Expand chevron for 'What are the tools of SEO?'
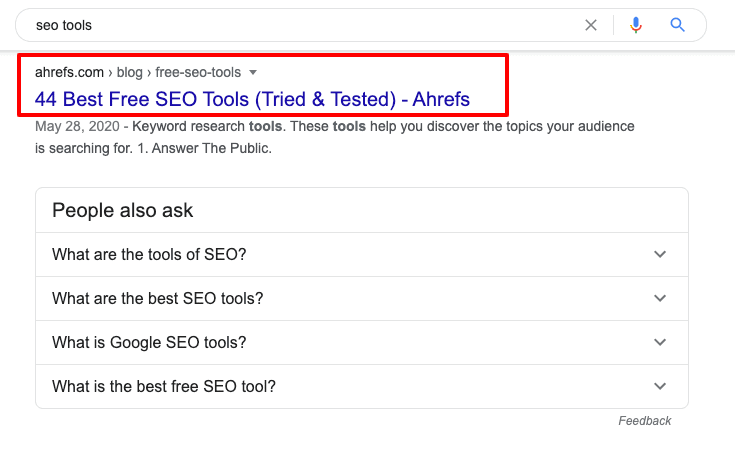Image resolution: width=735 pixels, height=454 pixels. [660, 254]
